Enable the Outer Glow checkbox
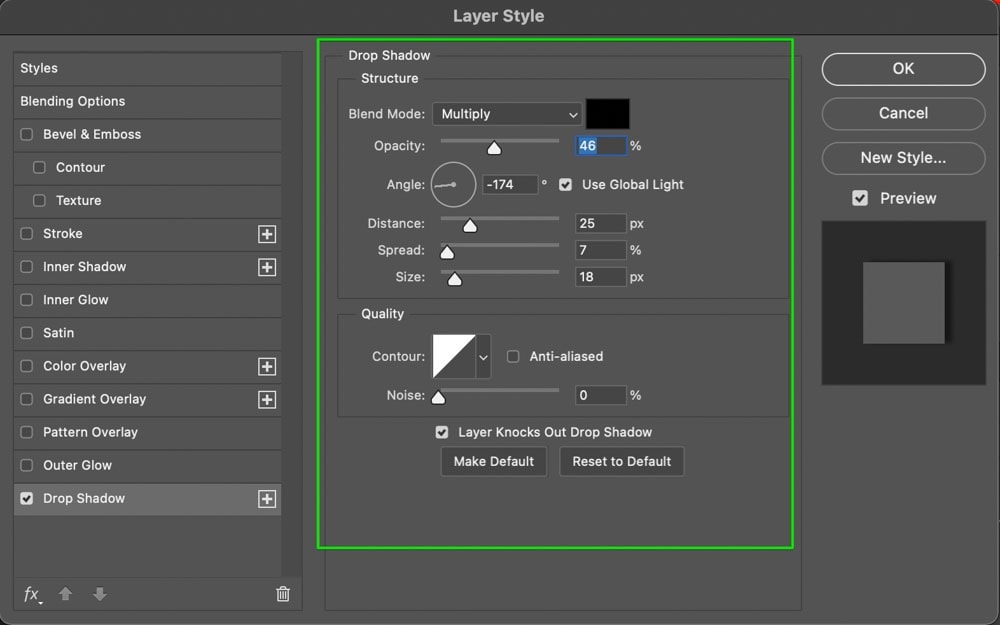The image size is (1000, 625). click(27, 466)
